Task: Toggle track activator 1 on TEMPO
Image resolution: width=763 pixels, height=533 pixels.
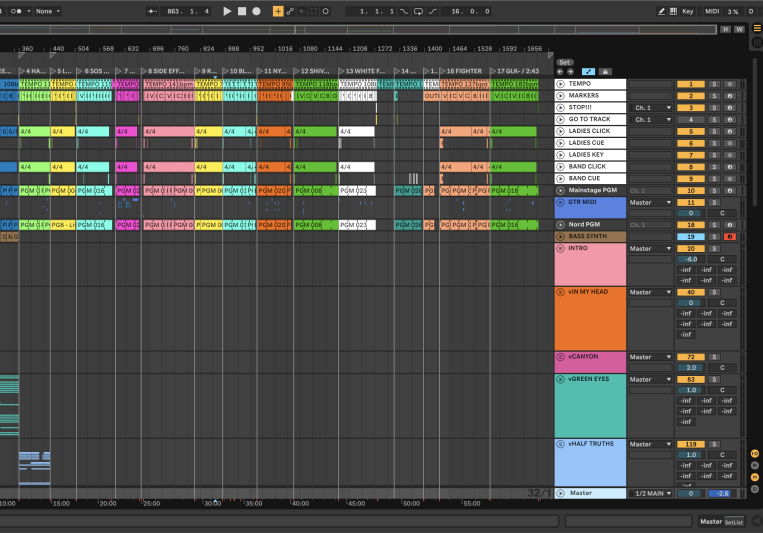Action: [x=690, y=84]
